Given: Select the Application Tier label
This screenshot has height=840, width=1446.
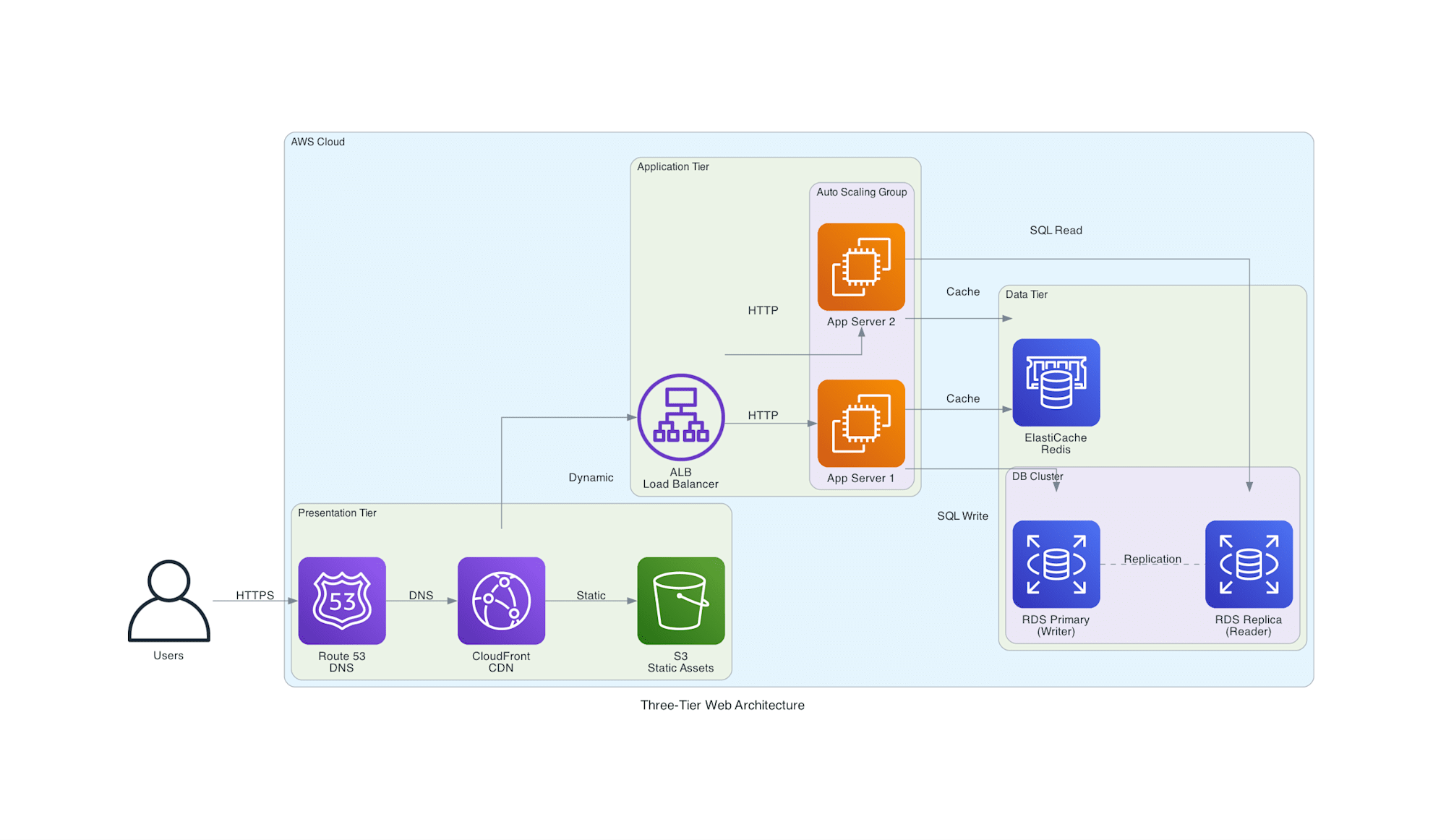Looking at the screenshot, I should 672,166.
